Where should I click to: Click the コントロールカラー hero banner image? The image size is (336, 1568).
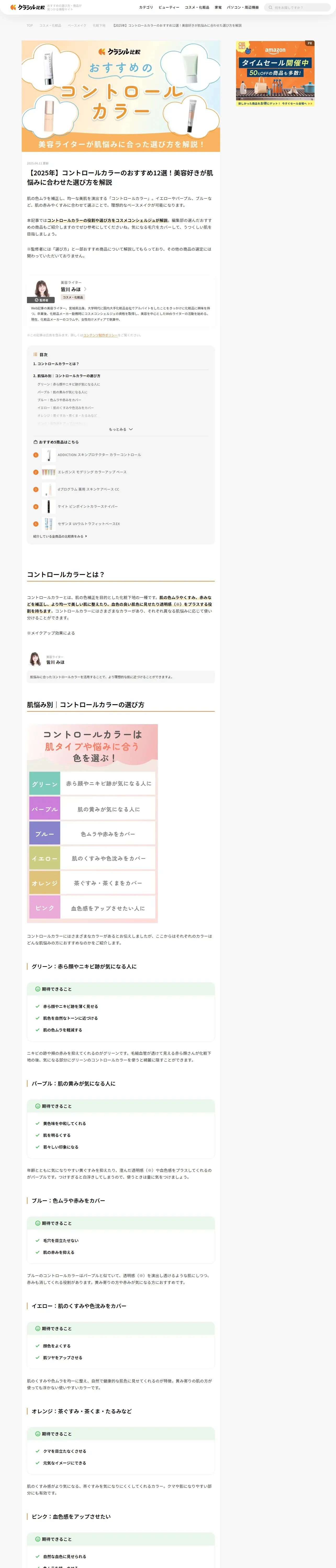[x=121, y=96]
